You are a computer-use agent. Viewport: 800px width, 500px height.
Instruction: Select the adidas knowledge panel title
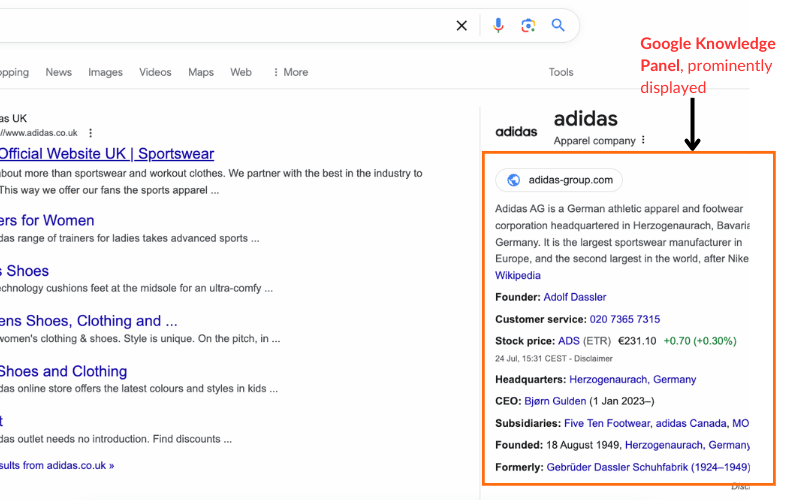[x=586, y=119]
